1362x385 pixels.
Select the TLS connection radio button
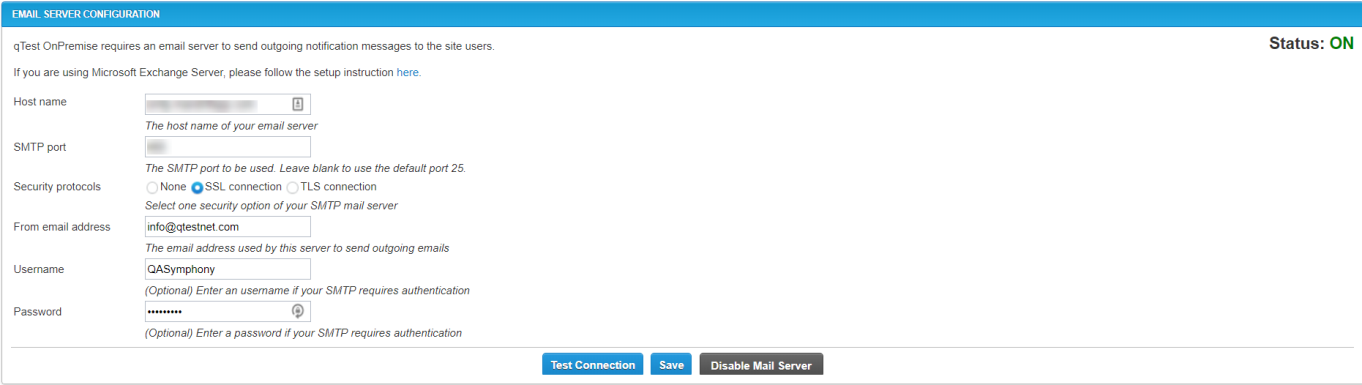pyautogui.click(x=293, y=187)
